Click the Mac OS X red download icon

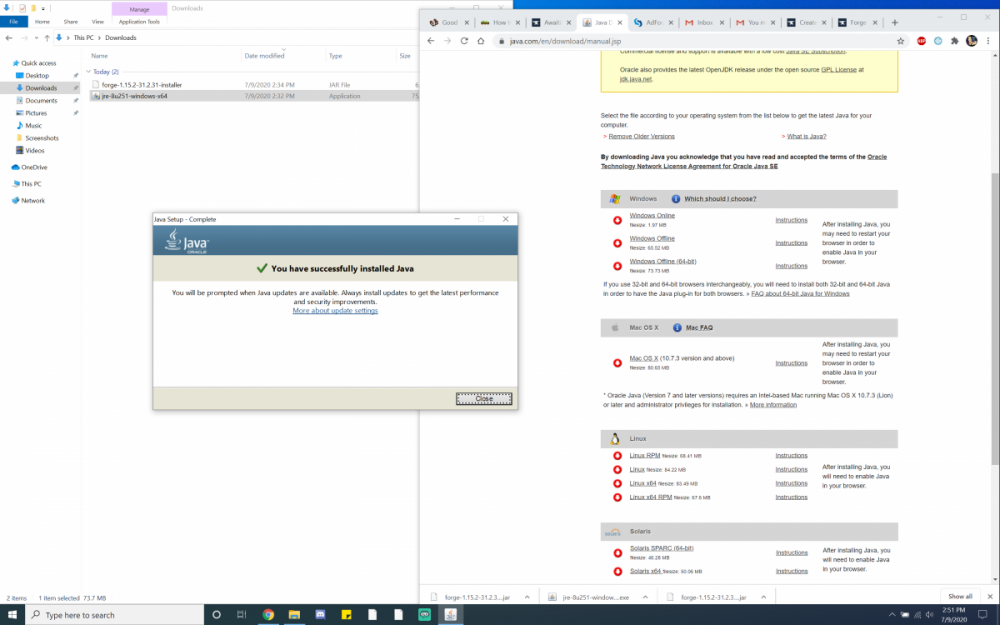click(617, 361)
